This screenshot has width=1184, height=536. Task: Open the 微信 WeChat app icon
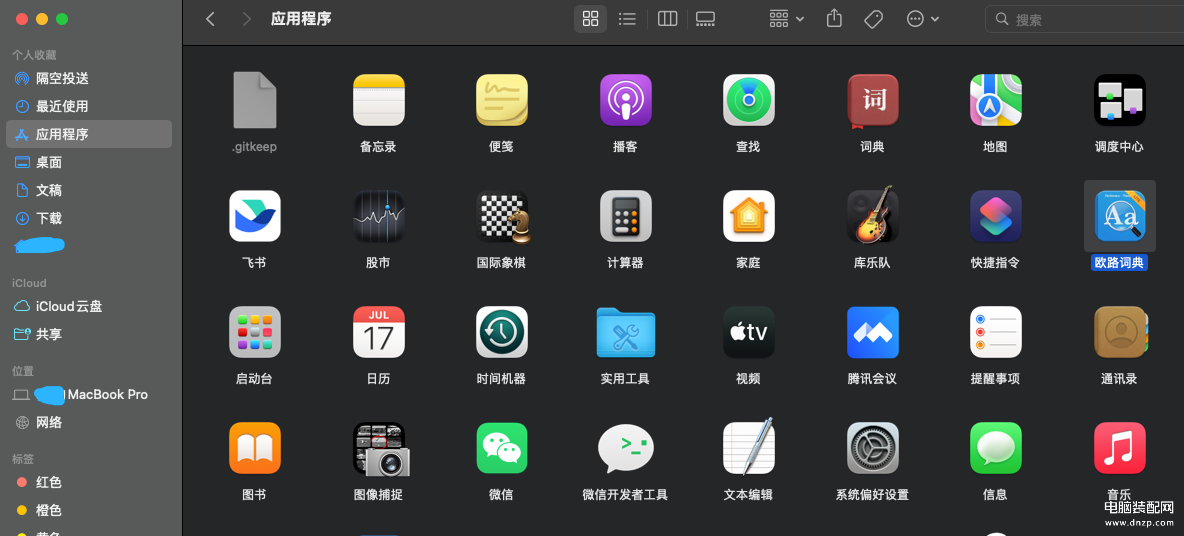click(x=501, y=448)
